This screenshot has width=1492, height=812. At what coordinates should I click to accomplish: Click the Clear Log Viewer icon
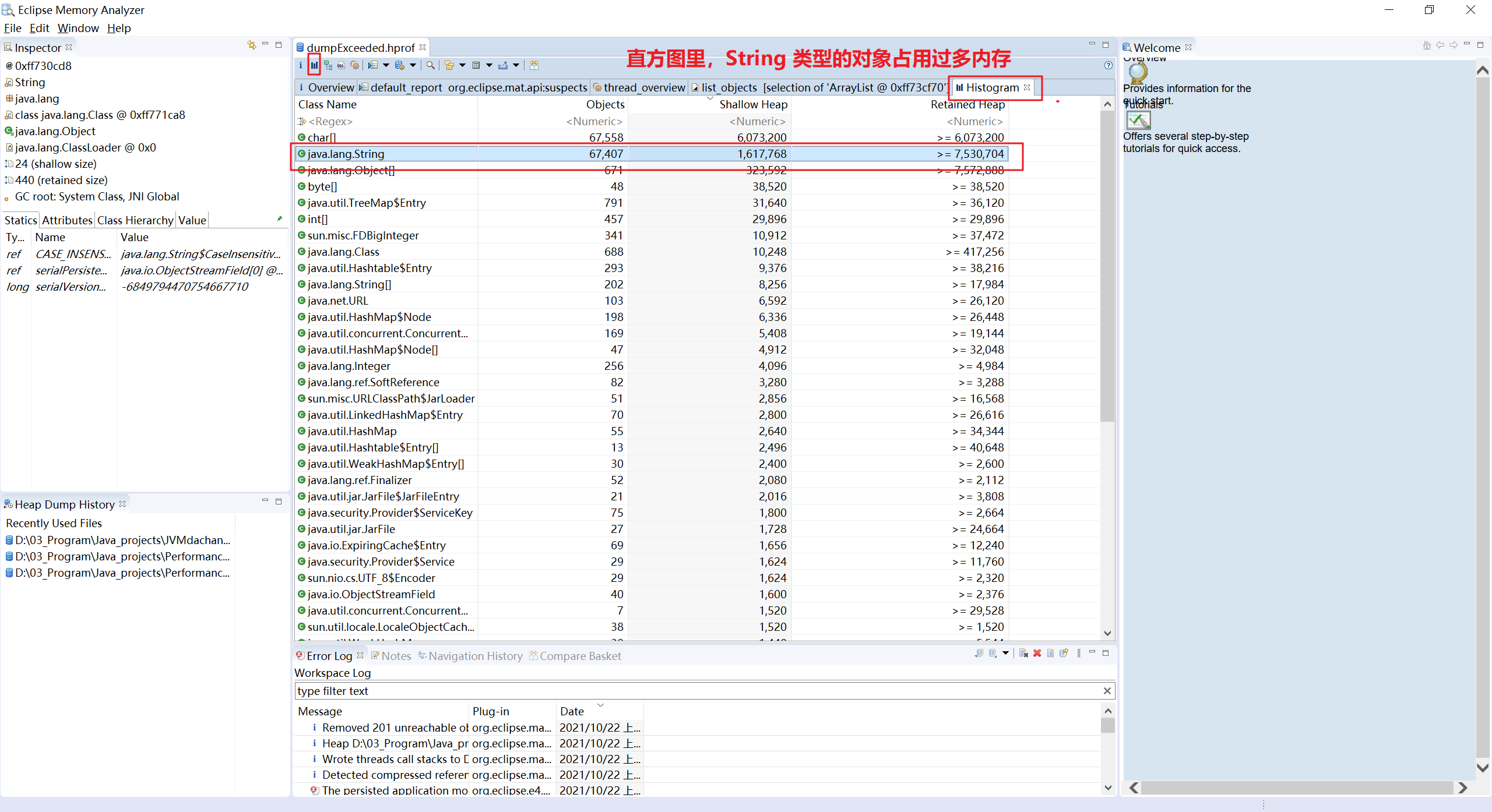tap(1023, 653)
